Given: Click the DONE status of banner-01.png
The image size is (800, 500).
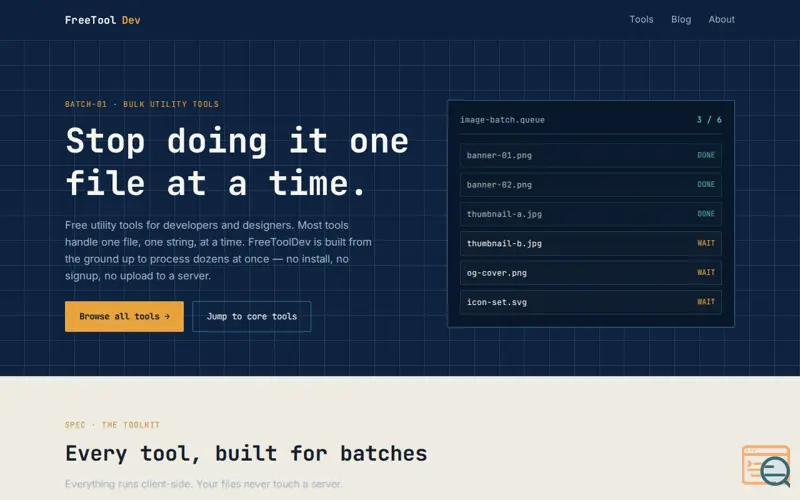Looking at the screenshot, I should 706,155.
